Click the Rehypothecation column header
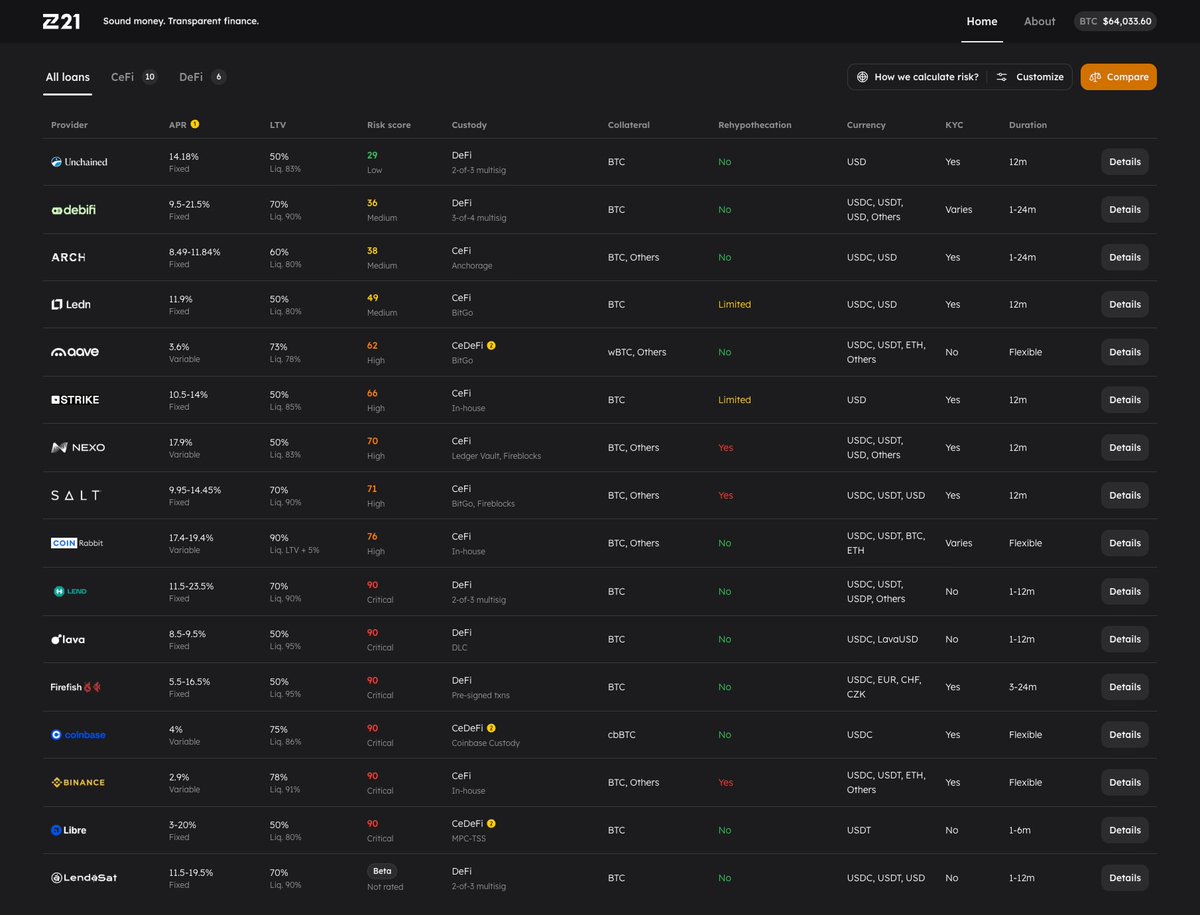Image resolution: width=1200 pixels, height=915 pixels. [x=755, y=125]
